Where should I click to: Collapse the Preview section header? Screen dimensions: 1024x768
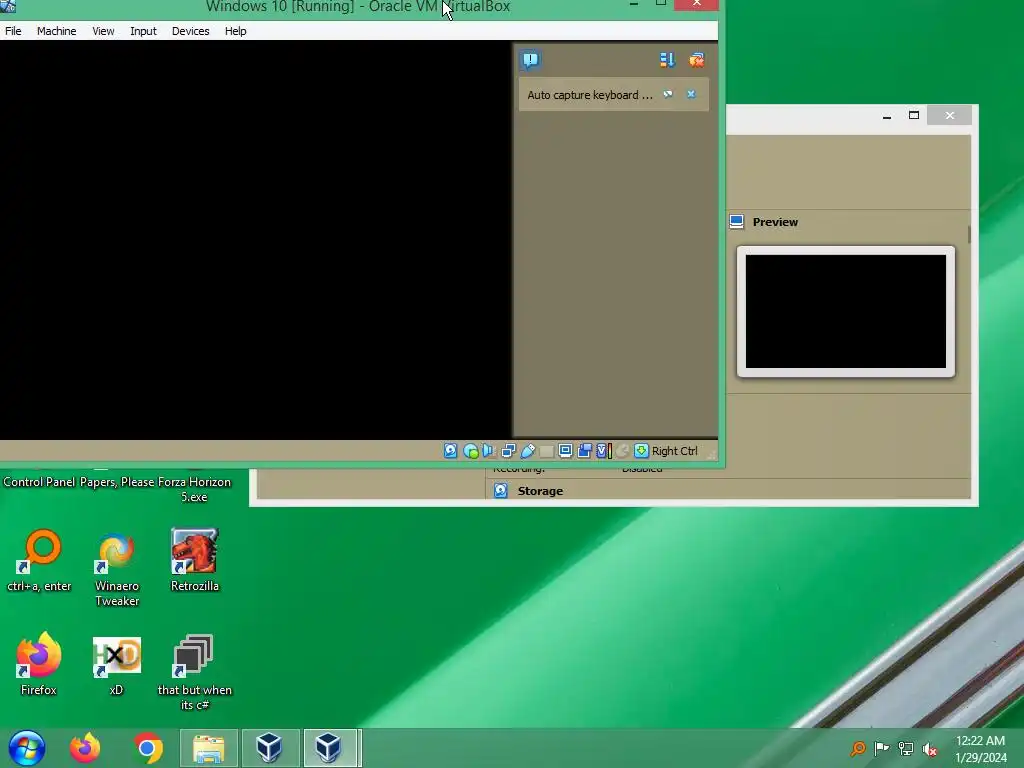[x=775, y=222]
